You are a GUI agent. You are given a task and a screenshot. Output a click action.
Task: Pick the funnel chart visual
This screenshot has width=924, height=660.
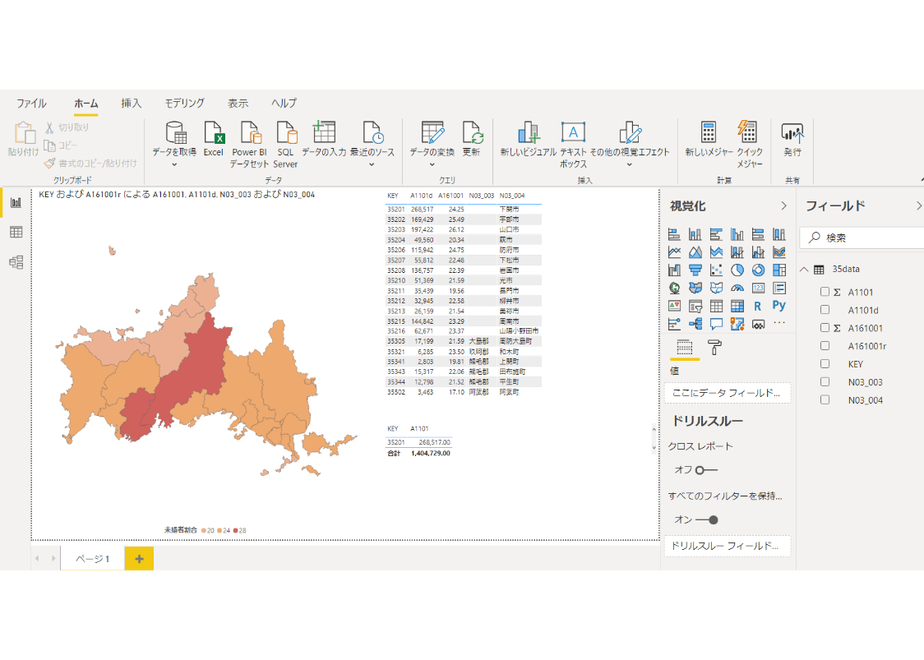[695, 270]
